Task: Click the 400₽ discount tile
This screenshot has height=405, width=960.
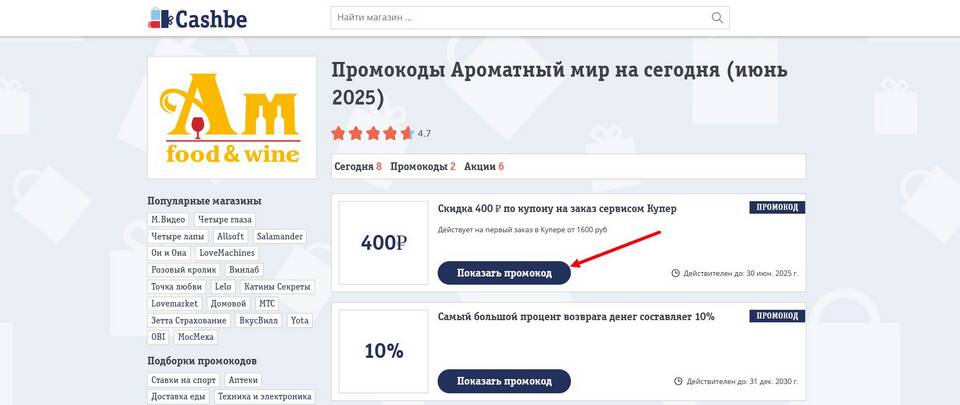Action: pos(384,242)
